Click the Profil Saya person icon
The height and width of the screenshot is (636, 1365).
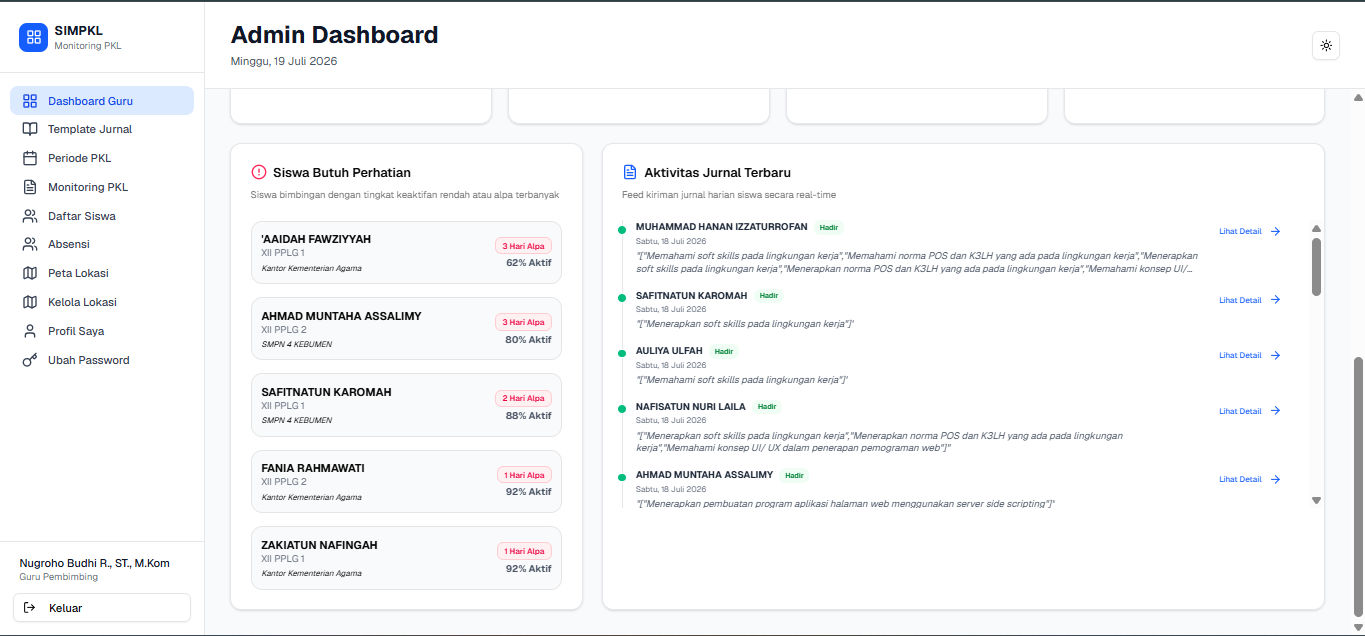[x=30, y=331]
